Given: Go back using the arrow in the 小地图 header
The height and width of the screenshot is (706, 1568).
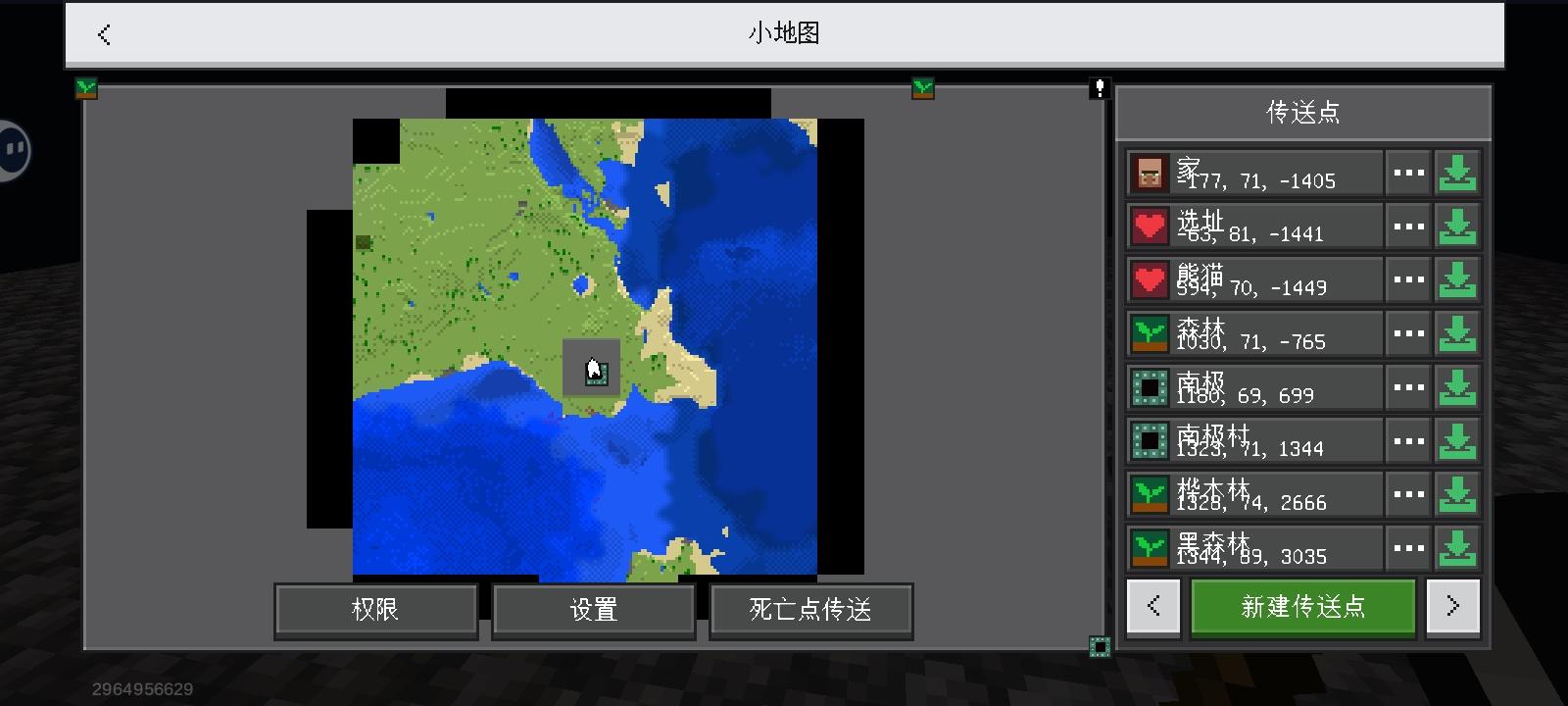Looking at the screenshot, I should 104,34.
